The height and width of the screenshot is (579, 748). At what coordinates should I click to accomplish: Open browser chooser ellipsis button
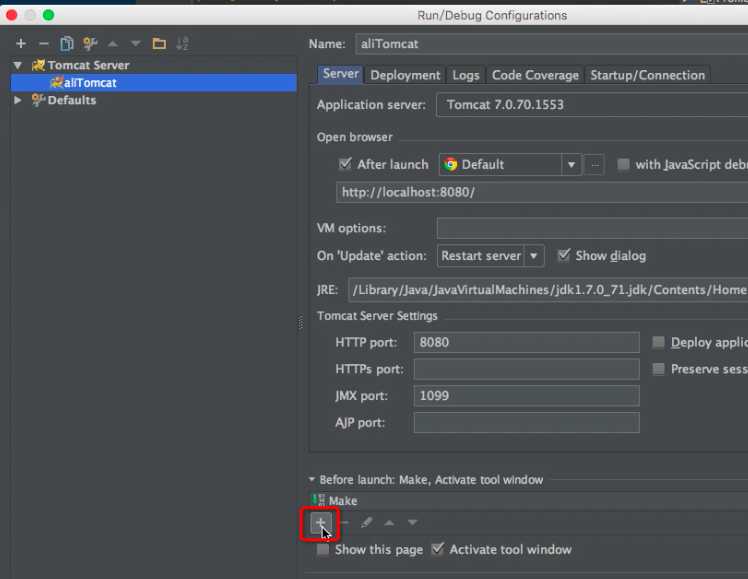point(595,165)
